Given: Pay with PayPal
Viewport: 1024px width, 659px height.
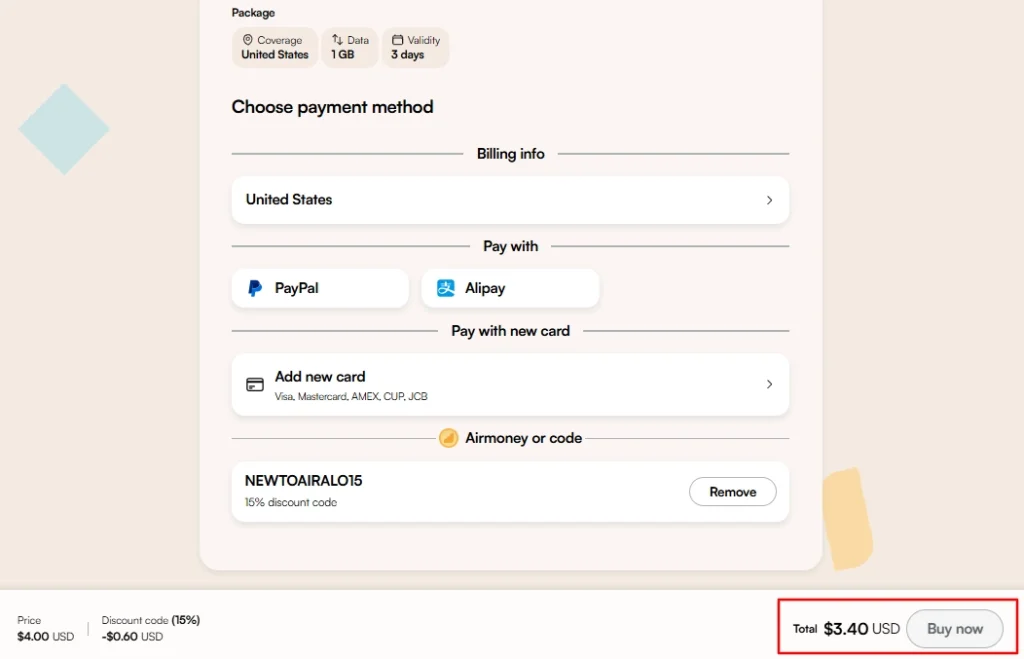Looking at the screenshot, I should click(320, 288).
